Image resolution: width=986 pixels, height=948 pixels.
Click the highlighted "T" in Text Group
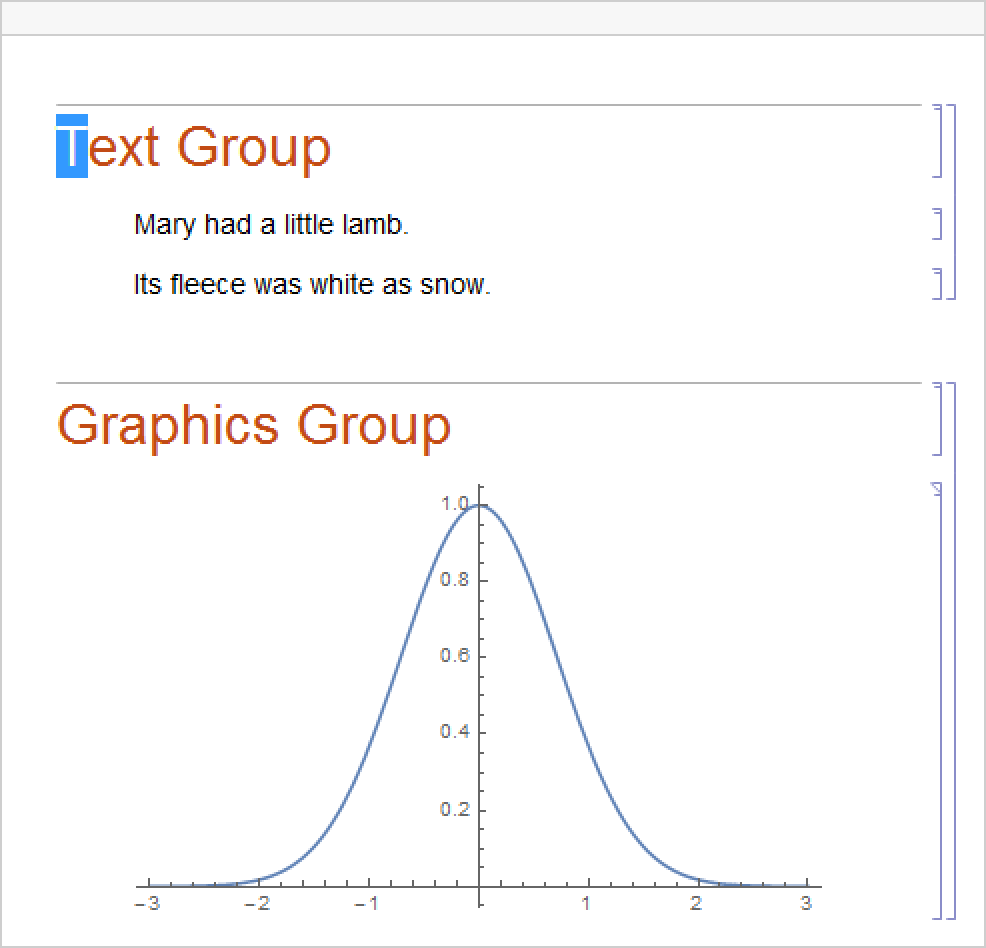coord(72,147)
